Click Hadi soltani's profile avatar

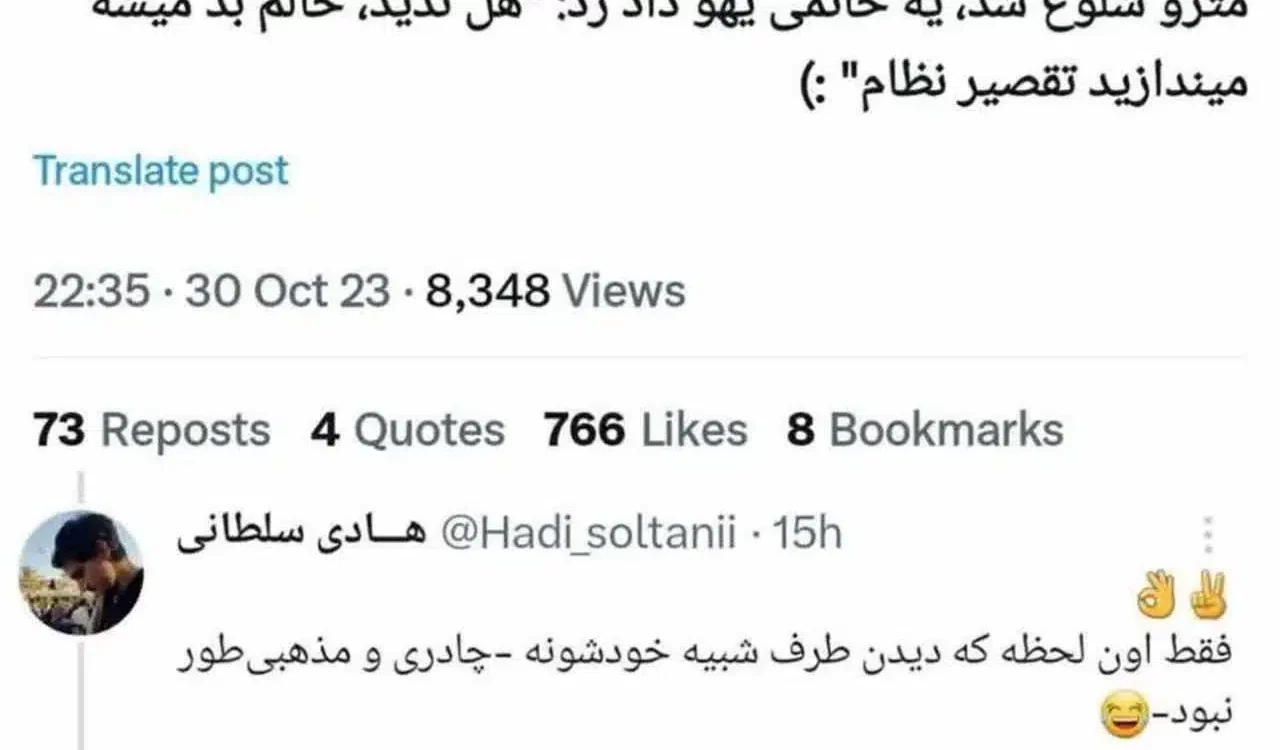click(x=81, y=573)
